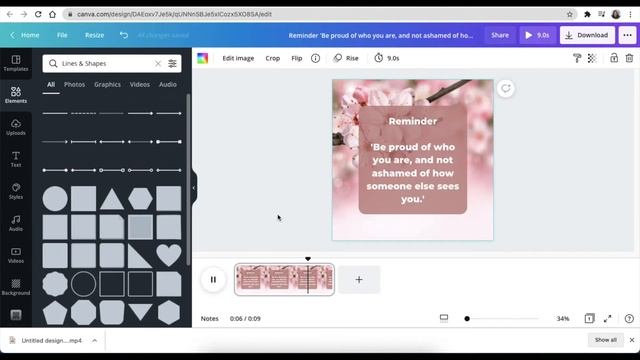
Task: Open the Elements sidebar panel
Action: 16,95
